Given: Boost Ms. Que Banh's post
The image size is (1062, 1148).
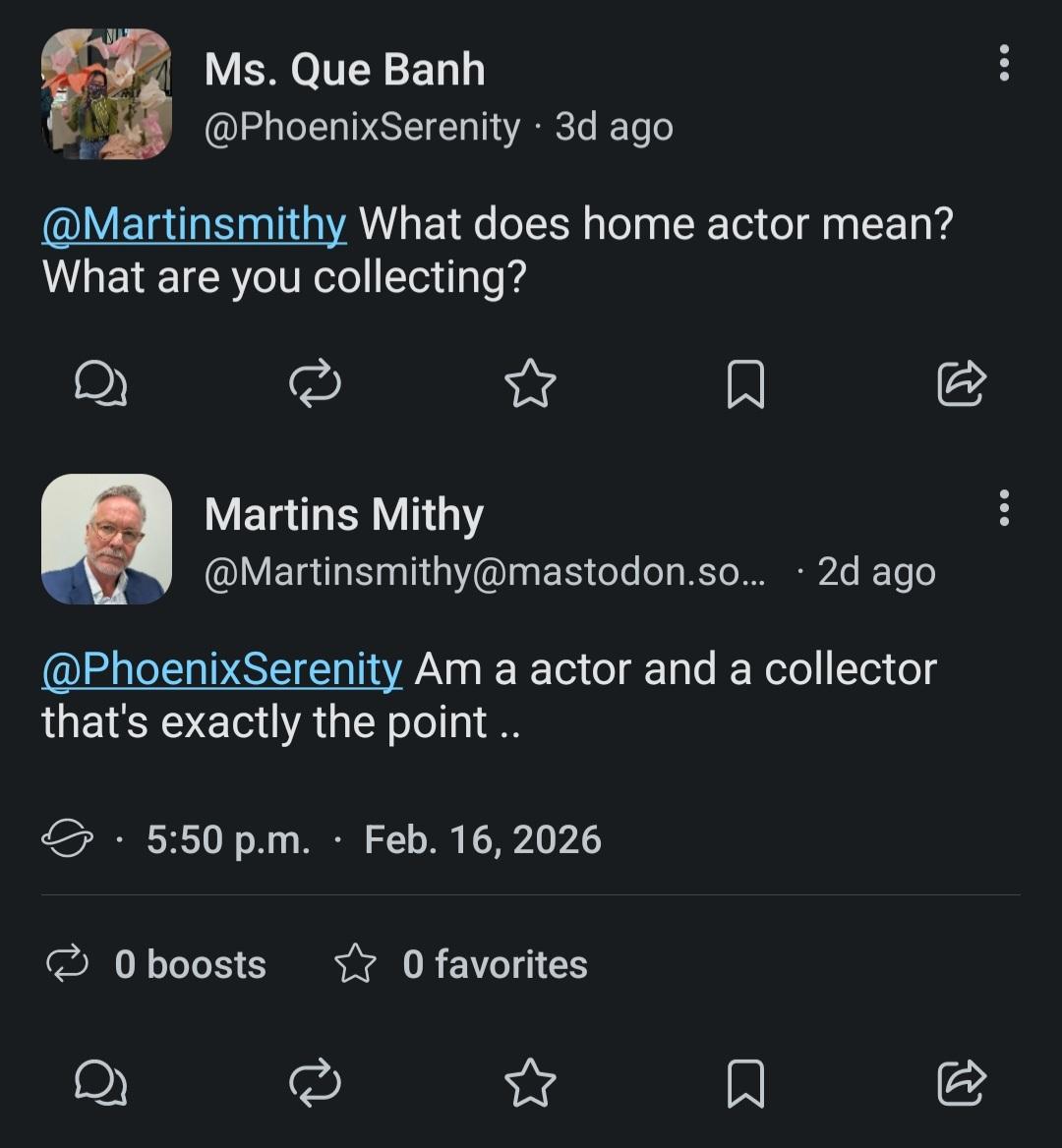Looking at the screenshot, I should [315, 384].
